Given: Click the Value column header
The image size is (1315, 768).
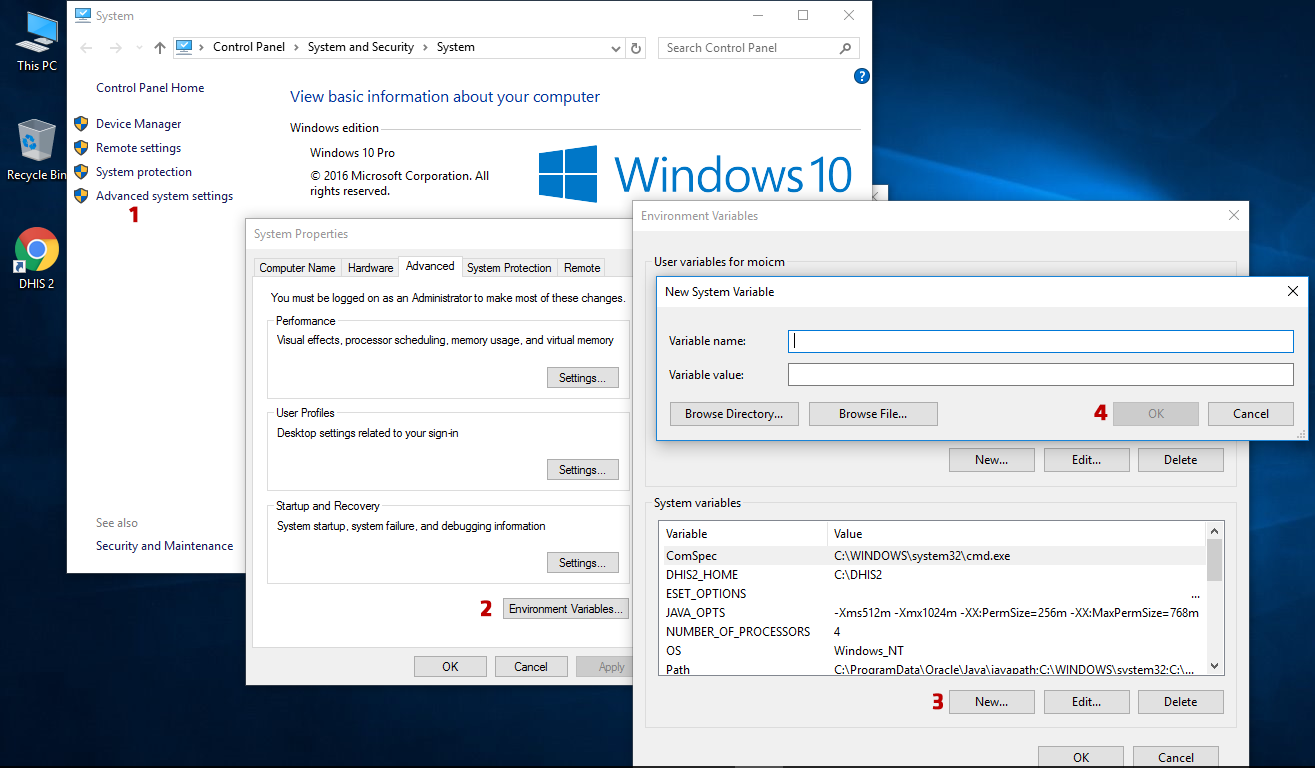Looking at the screenshot, I should tap(1017, 534).
